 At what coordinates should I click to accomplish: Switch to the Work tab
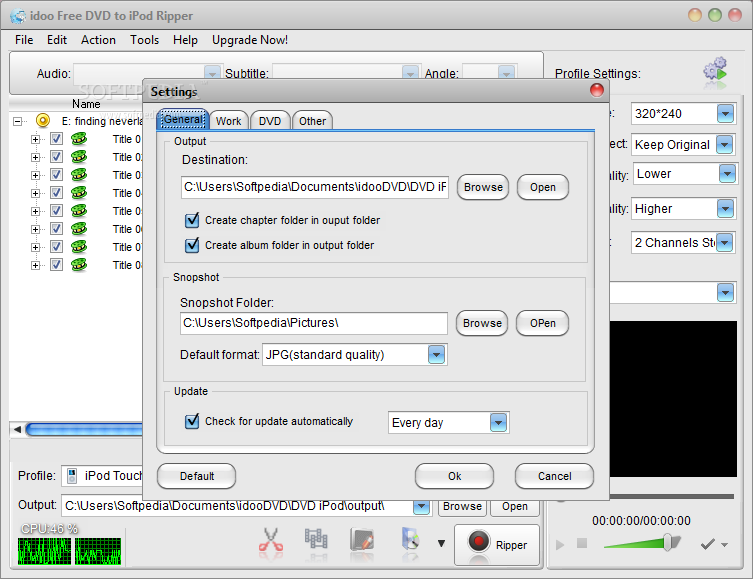click(x=229, y=121)
